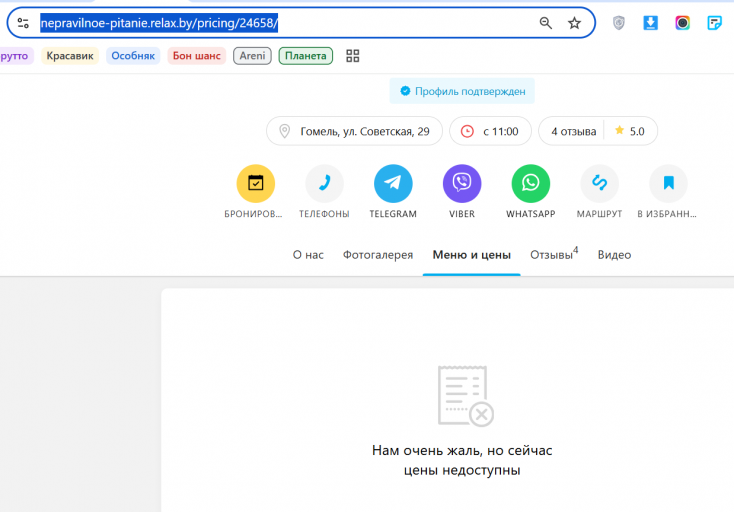Add to favorites with bookmark icon
This screenshot has width=734, height=512.
668,183
